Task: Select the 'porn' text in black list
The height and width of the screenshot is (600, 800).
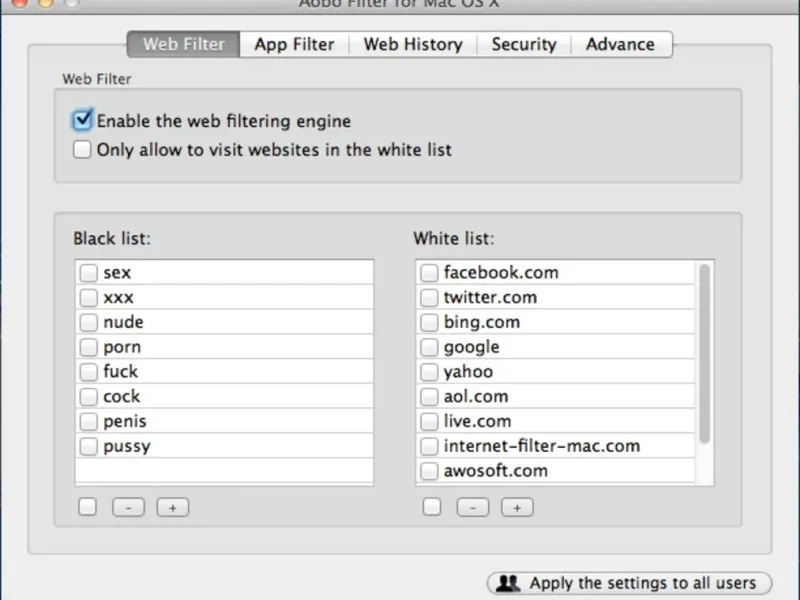Action: pyautogui.click(x=122, y=347)
